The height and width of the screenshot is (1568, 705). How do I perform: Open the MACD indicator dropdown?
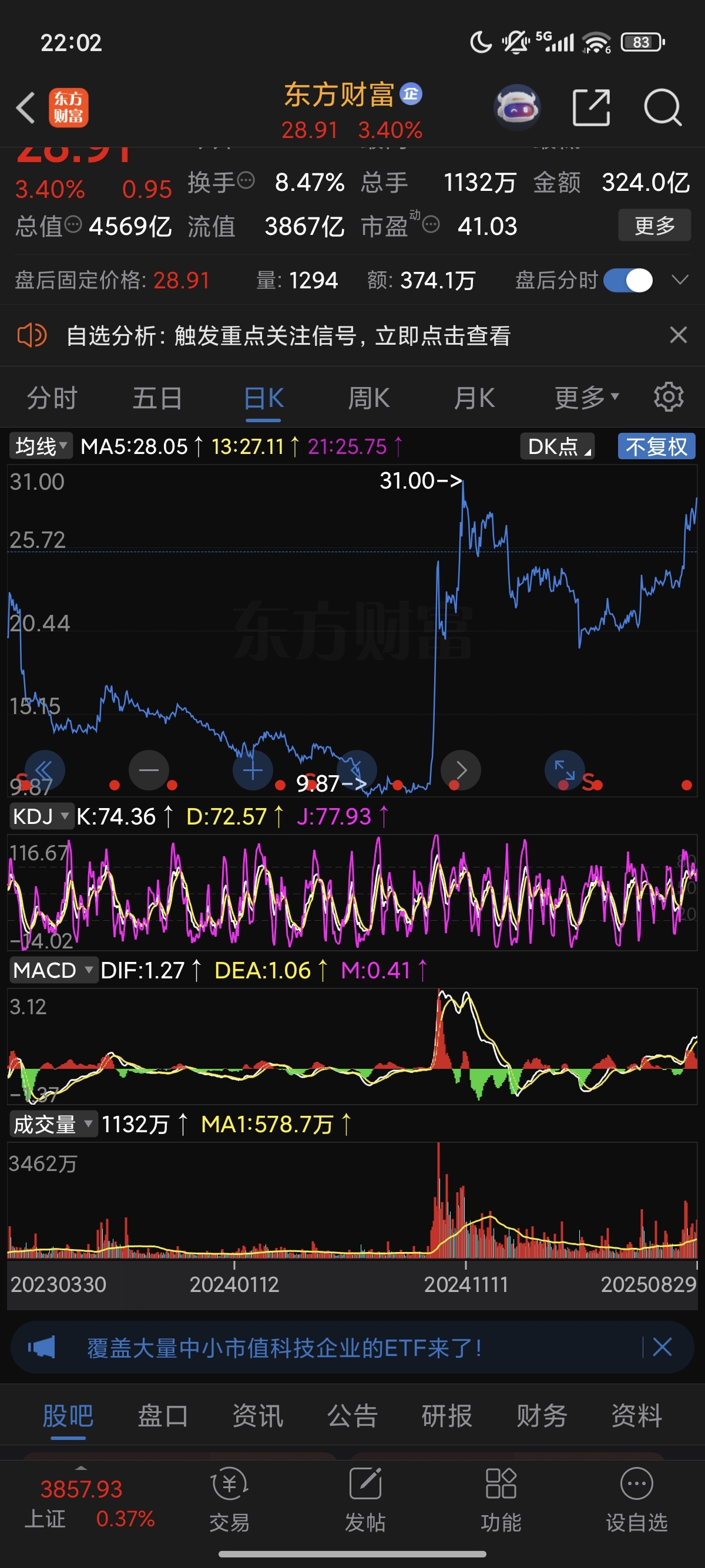(53, 970)
